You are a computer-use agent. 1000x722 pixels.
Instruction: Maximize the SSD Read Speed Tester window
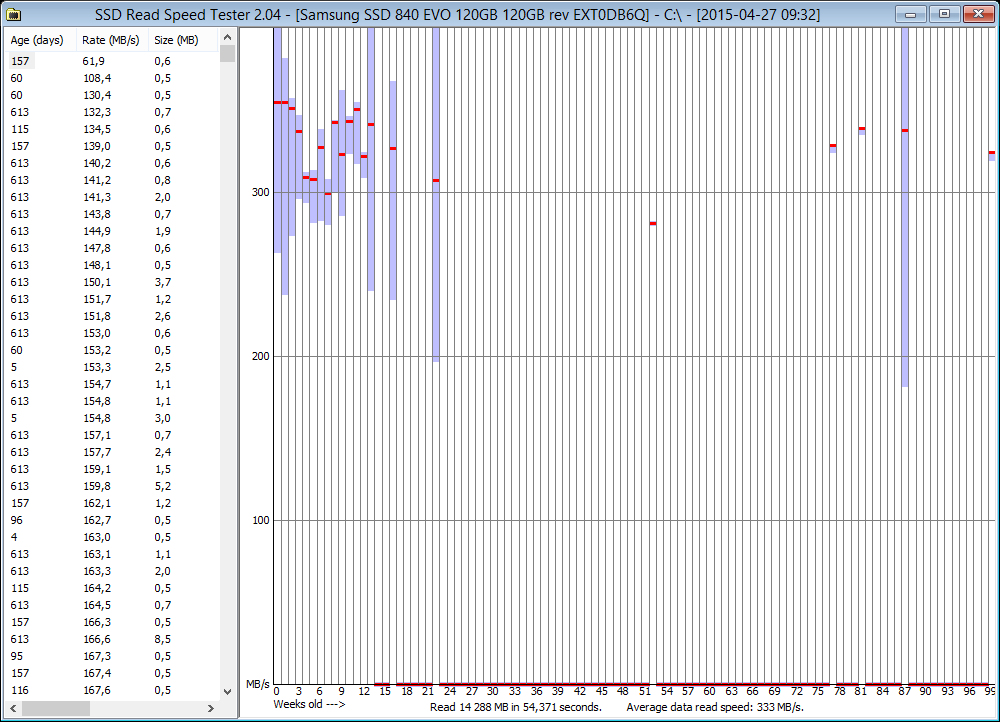click(x=944, y=13)
